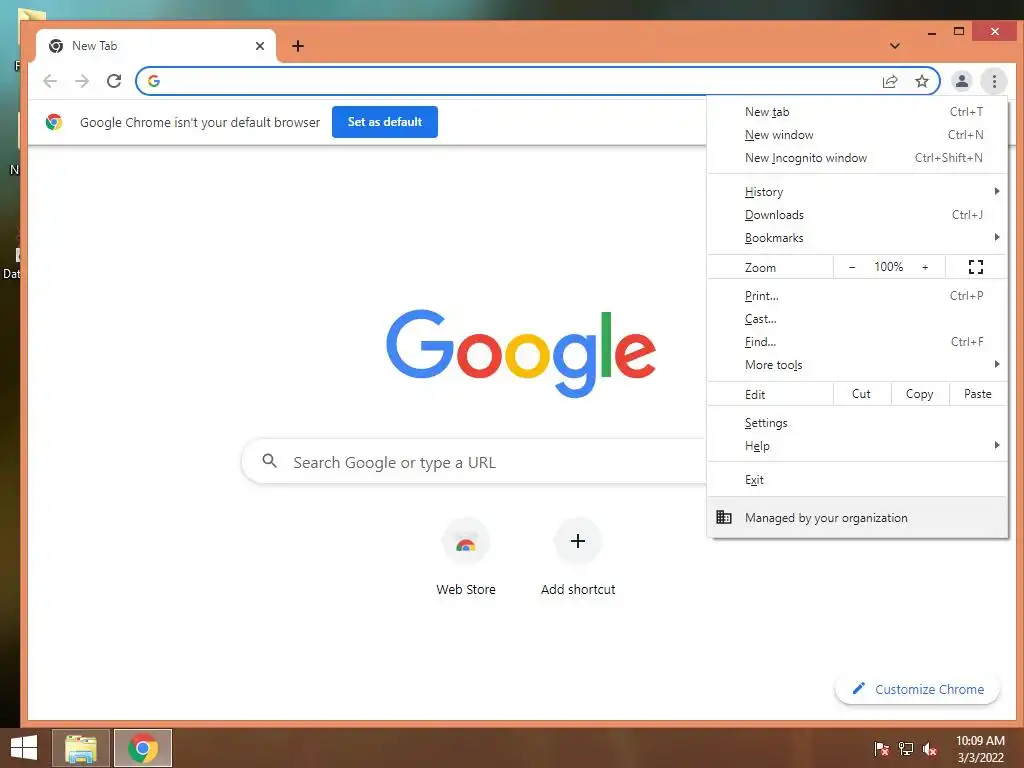Click the Chrome taskbar icon
The height and width of the screenshot is (768, 1024).
pos(143,748)
